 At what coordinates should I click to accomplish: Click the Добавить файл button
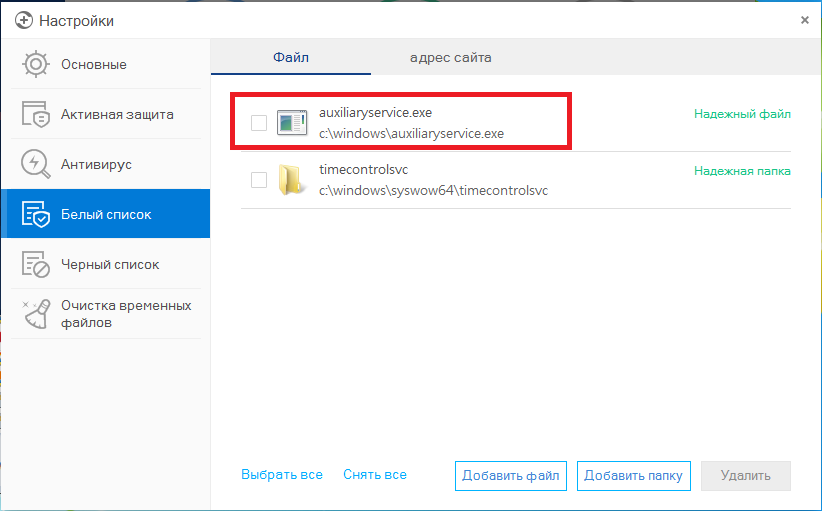point(511,476)
